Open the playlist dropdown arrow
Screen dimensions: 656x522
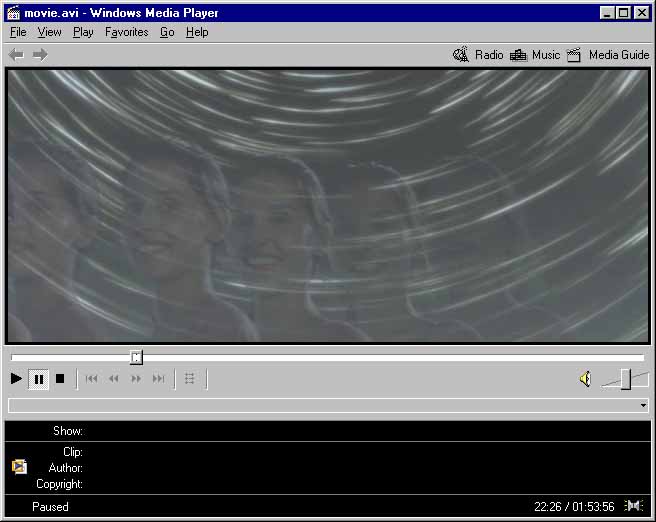click(643, 405)
